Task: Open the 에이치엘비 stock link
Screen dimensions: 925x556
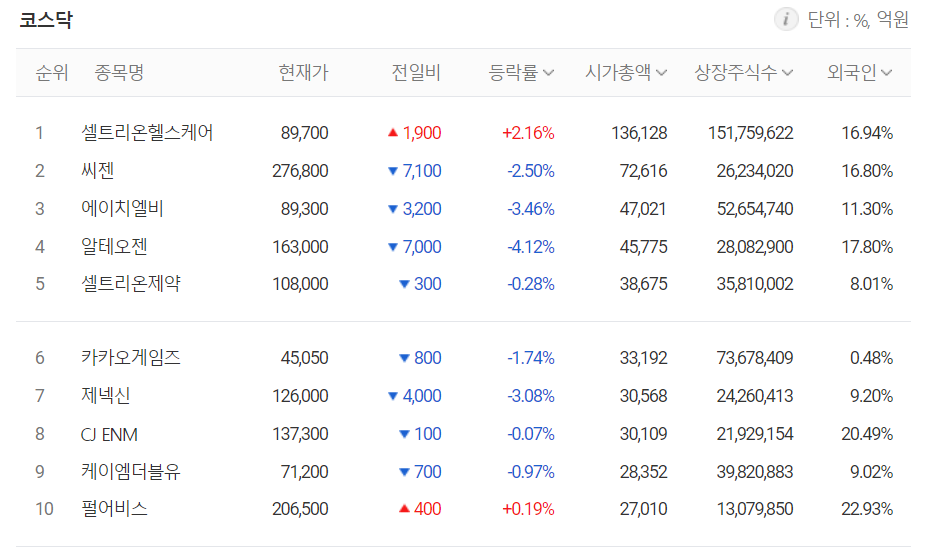Action: [122, 208]
